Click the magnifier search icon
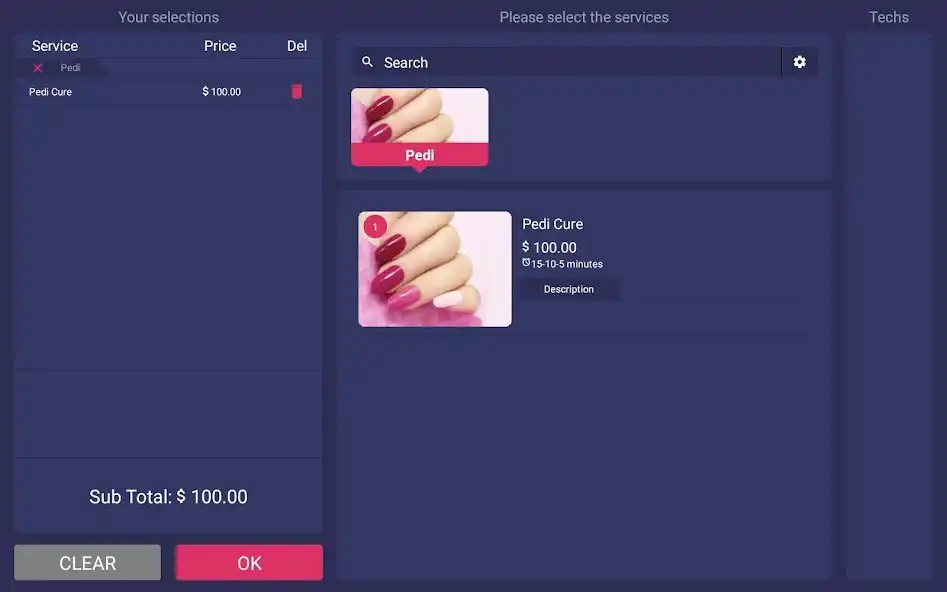 pos(367,62)
